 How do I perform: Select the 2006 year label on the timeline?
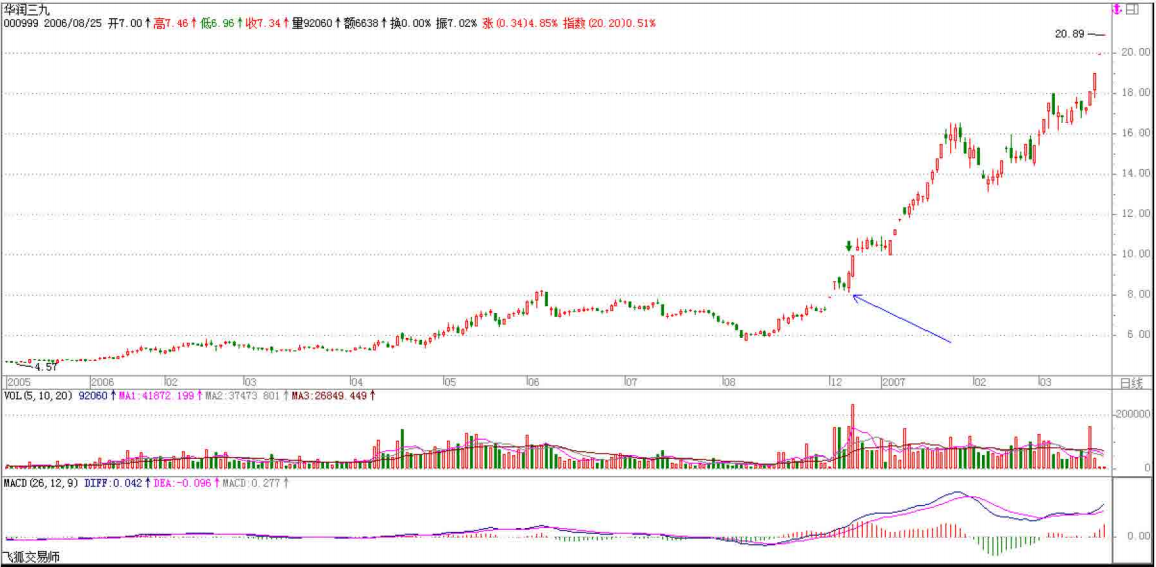tap(103, 383)
